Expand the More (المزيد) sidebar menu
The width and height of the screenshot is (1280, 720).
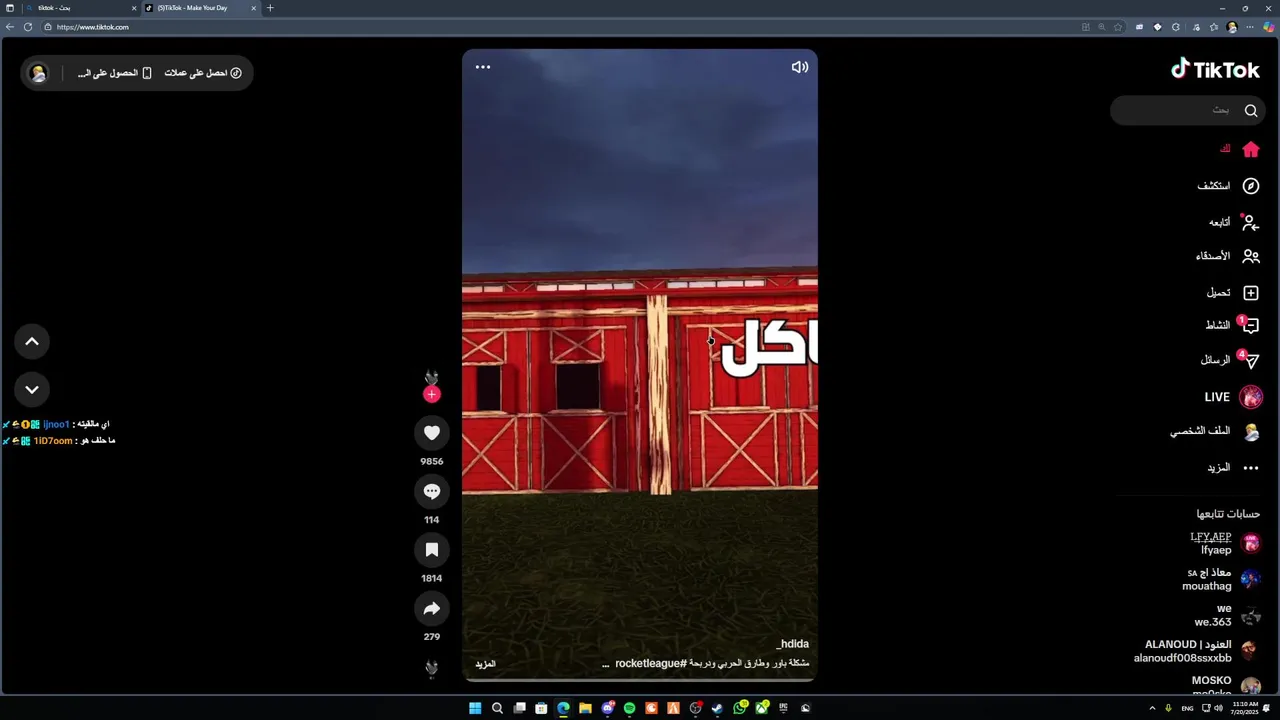1232,468
